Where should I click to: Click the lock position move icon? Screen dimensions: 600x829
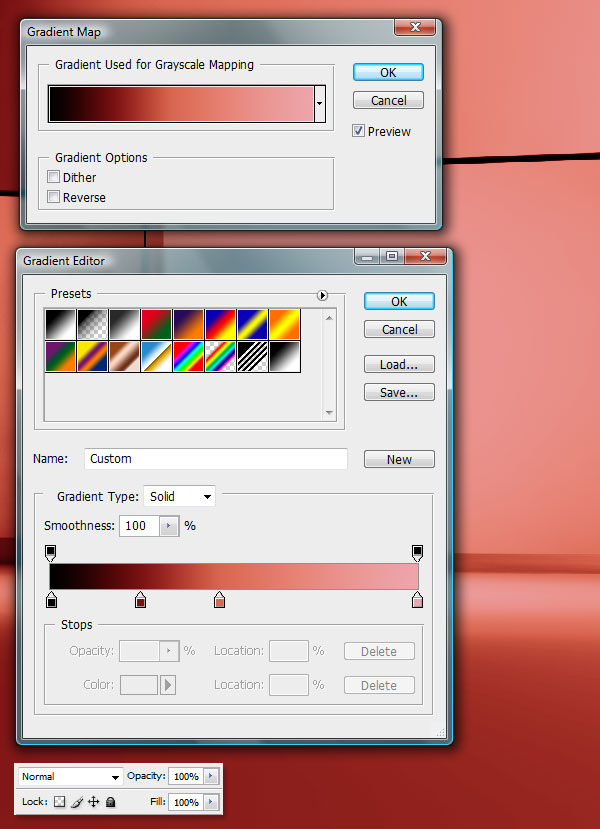coord(94,802)
